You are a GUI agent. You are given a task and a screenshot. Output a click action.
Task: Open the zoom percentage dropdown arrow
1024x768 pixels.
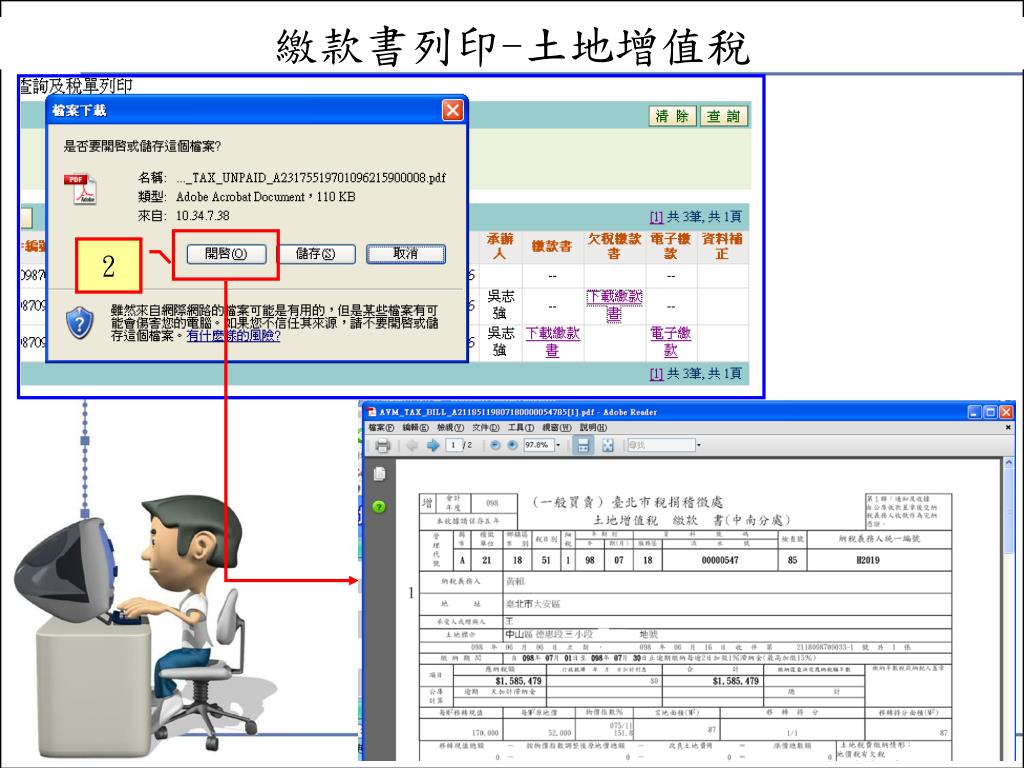pyautogui.click(x=558, y=445)
